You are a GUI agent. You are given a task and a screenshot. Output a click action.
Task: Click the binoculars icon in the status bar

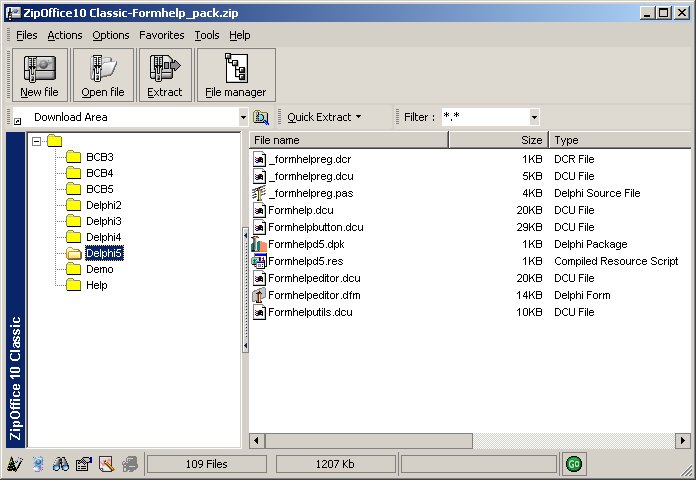(x=60, y=464)
